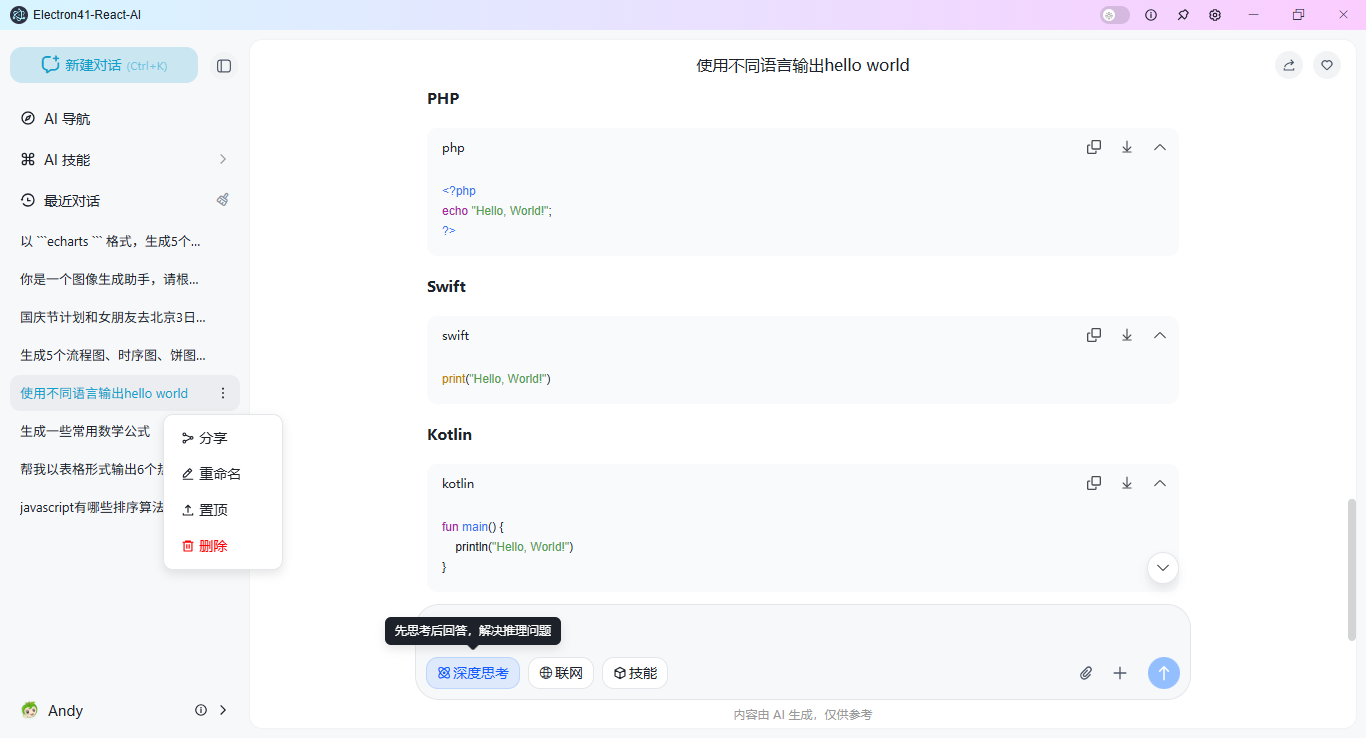Download the kotlin code block
The image size is (1366, 738).
[x=1127, y=483]
